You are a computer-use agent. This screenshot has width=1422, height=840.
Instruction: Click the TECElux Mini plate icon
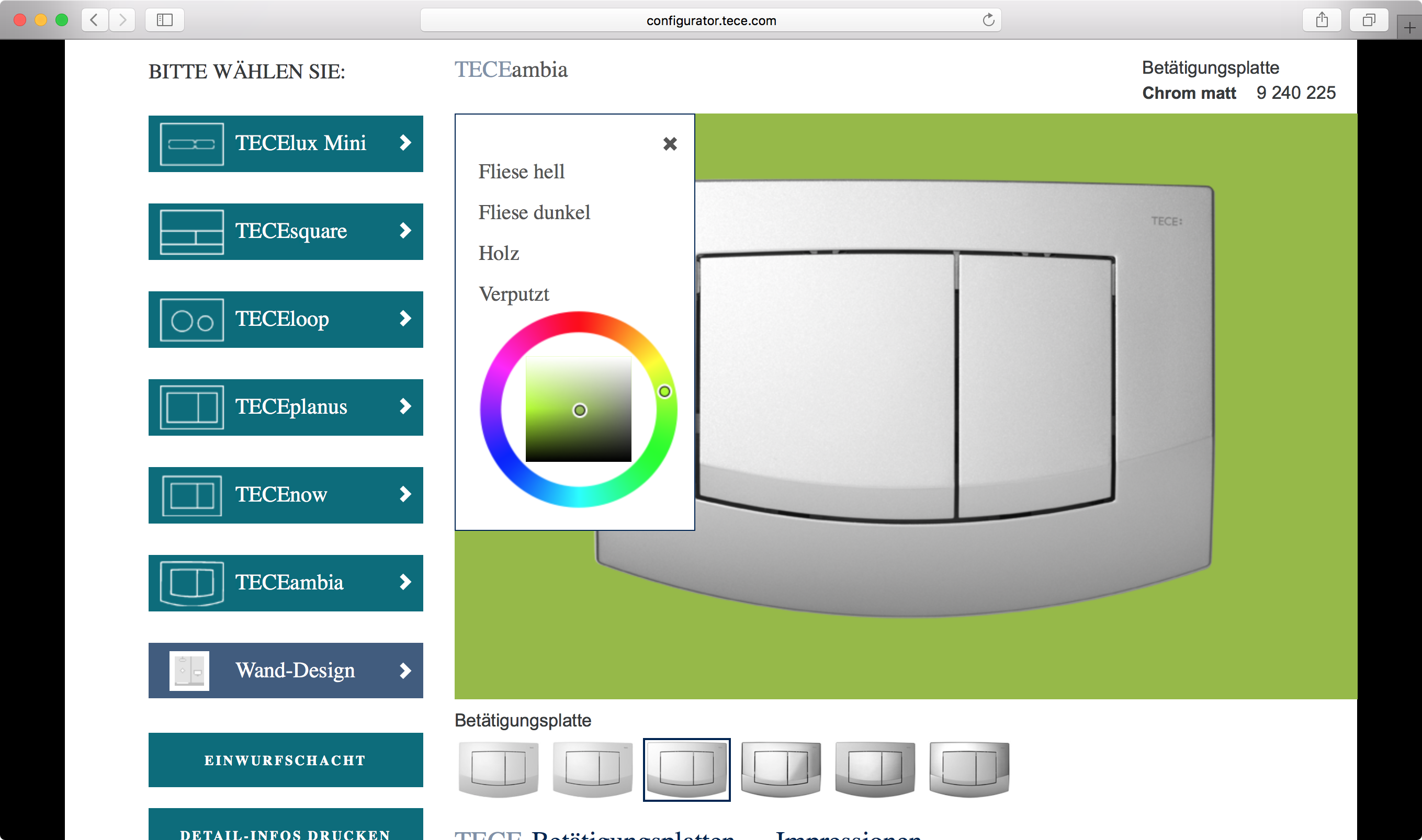point(189,143)
